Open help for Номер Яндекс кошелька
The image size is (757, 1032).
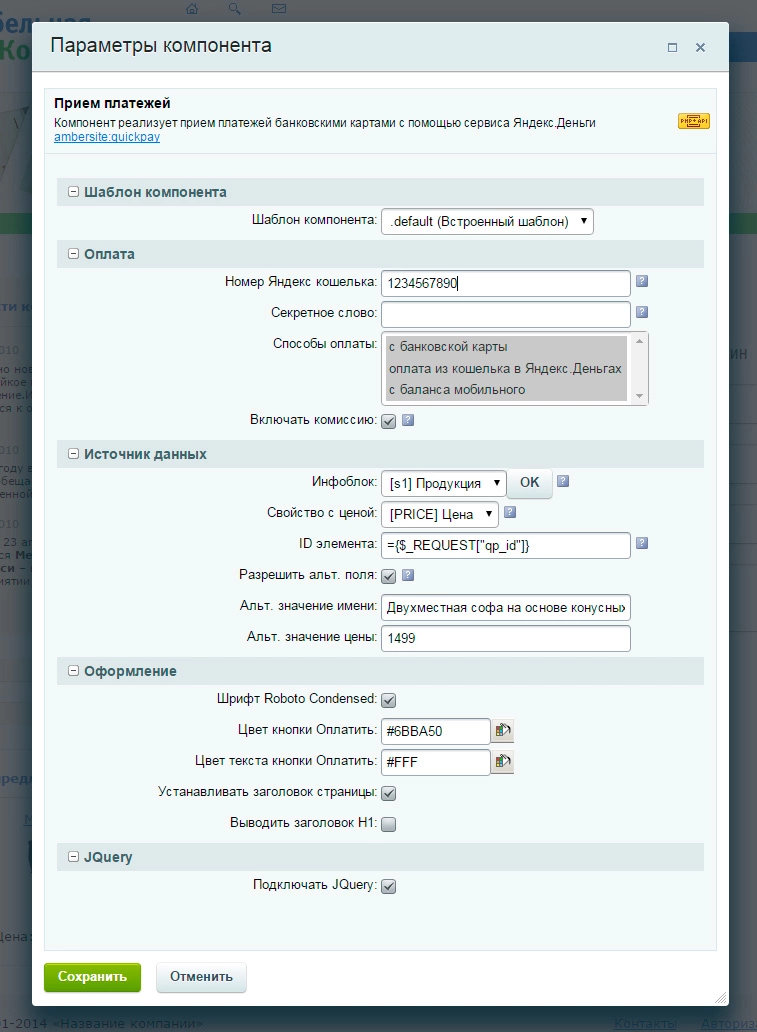(642, 281)
